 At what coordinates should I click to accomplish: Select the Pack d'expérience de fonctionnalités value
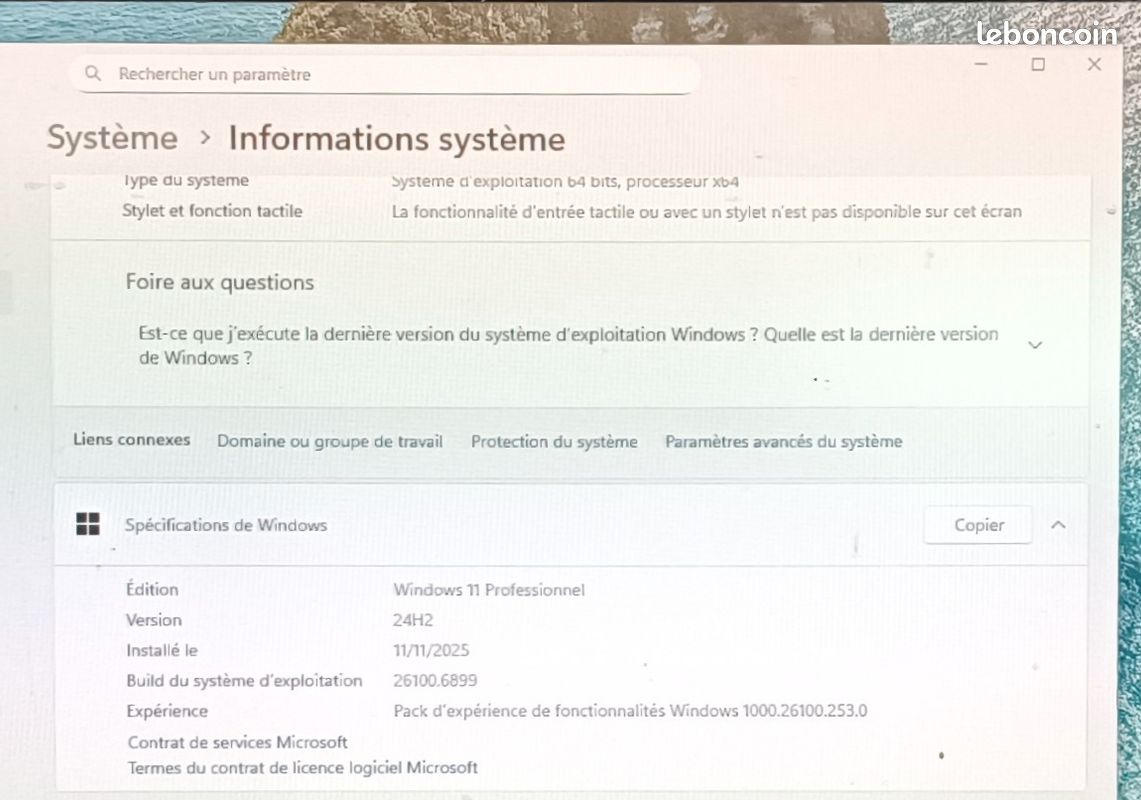[x=630, y=710]
